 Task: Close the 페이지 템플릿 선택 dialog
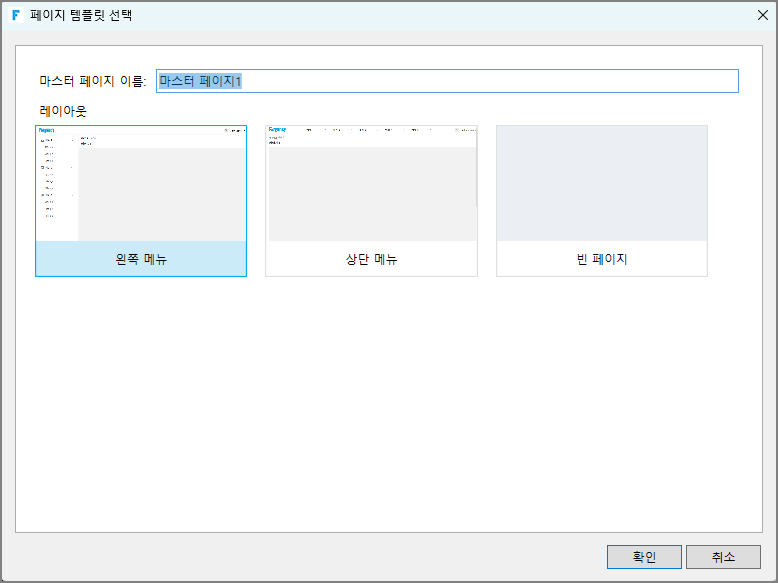coord(761,15)
